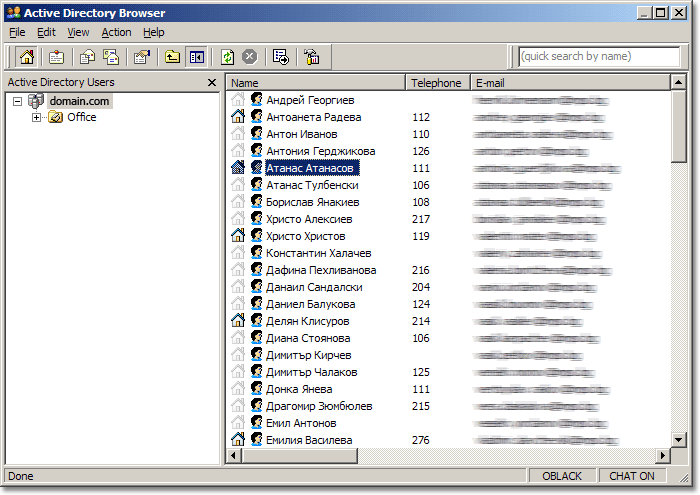Expand the Office tree node
700x495 pixels.
(37, 117)
